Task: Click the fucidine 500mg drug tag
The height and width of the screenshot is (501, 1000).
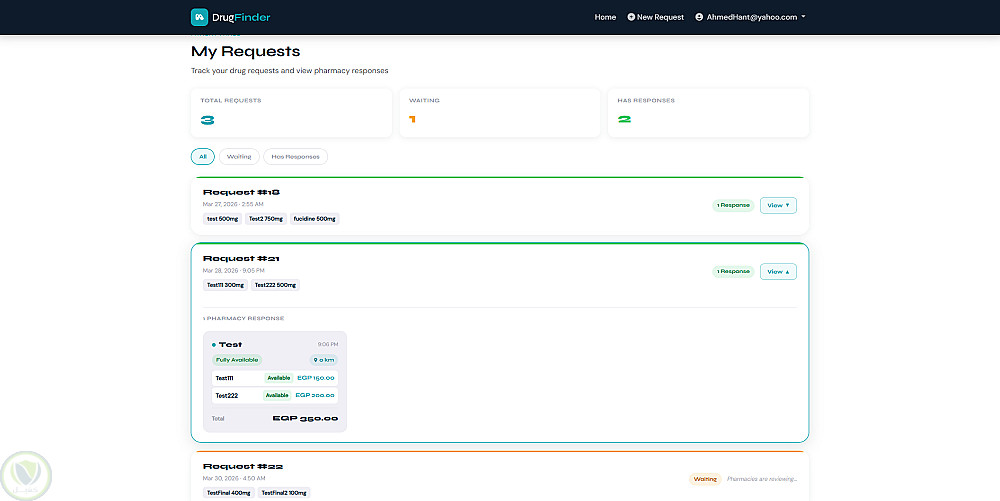Action: click(x=314, y=218)
